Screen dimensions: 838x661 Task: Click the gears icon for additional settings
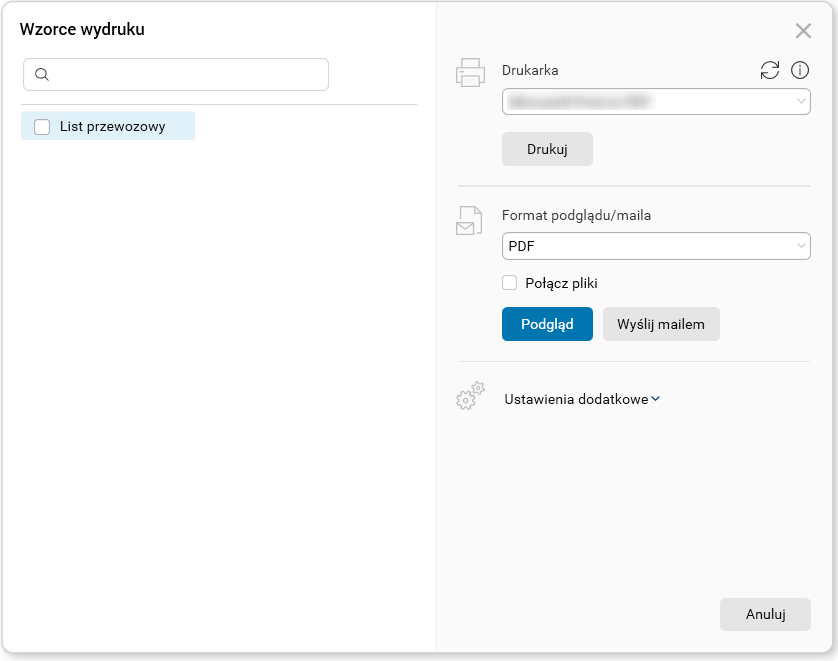470,396
